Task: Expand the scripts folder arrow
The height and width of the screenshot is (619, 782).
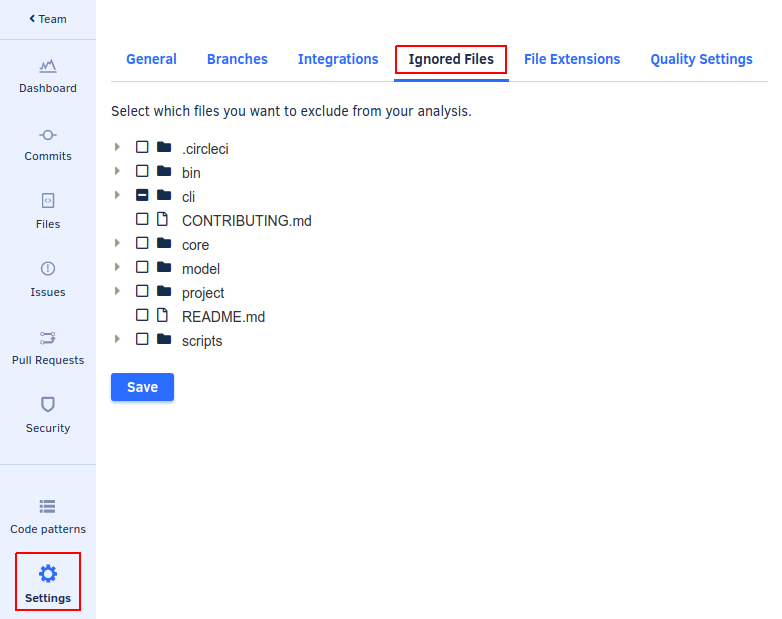Action: pos(118,339)
